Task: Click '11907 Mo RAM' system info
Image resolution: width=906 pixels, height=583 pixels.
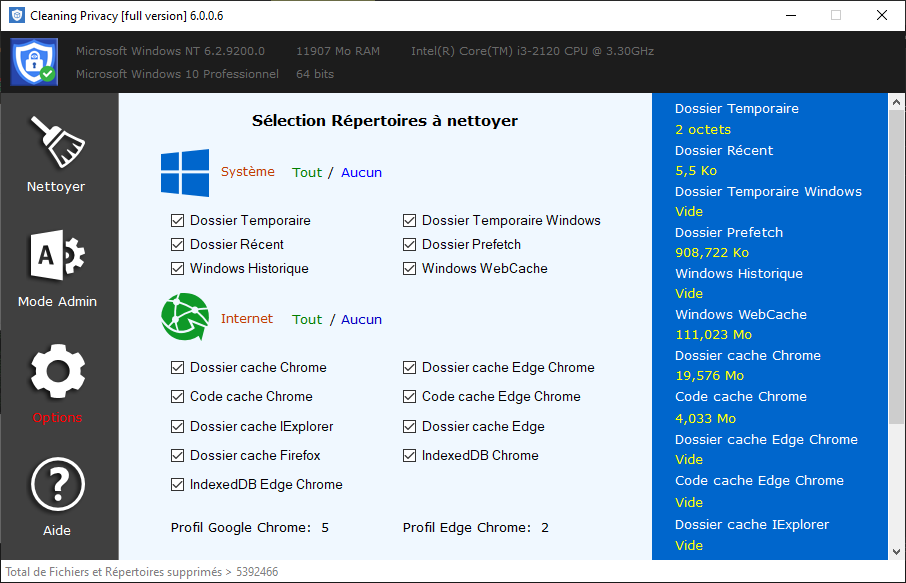Action: (338, 51)
